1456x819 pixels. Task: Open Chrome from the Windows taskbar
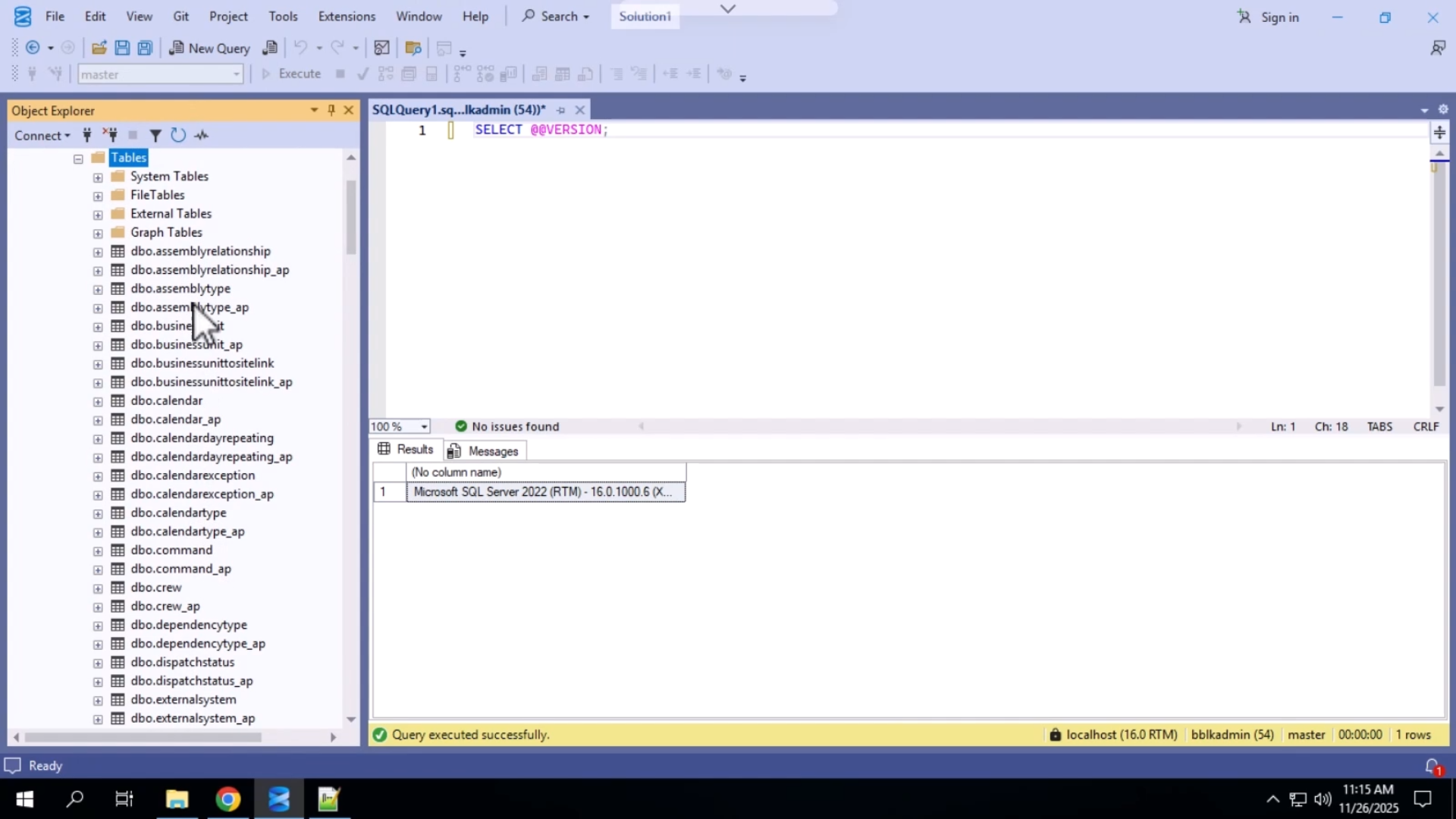[x=228, y=799]
